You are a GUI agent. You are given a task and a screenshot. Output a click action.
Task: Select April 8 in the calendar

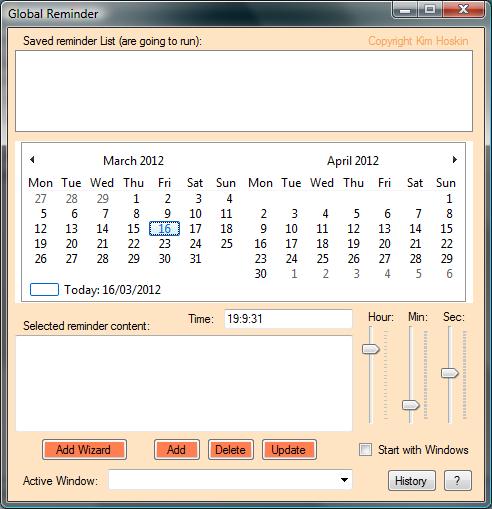coord(449,214)
